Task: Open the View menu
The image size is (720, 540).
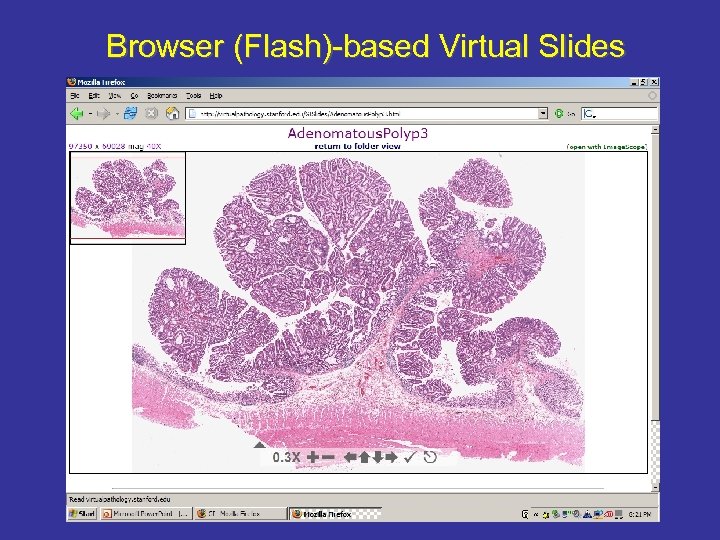Action: [115, 96]
